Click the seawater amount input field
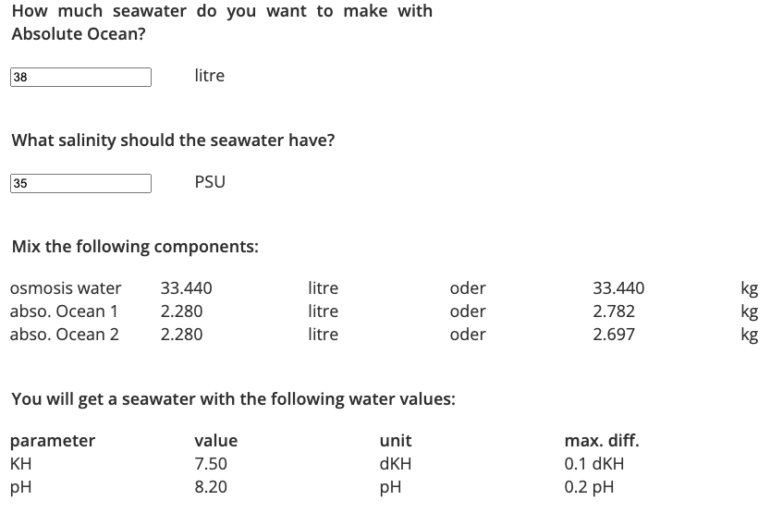This screenshot has width=770, height=525. coord(81,77)
